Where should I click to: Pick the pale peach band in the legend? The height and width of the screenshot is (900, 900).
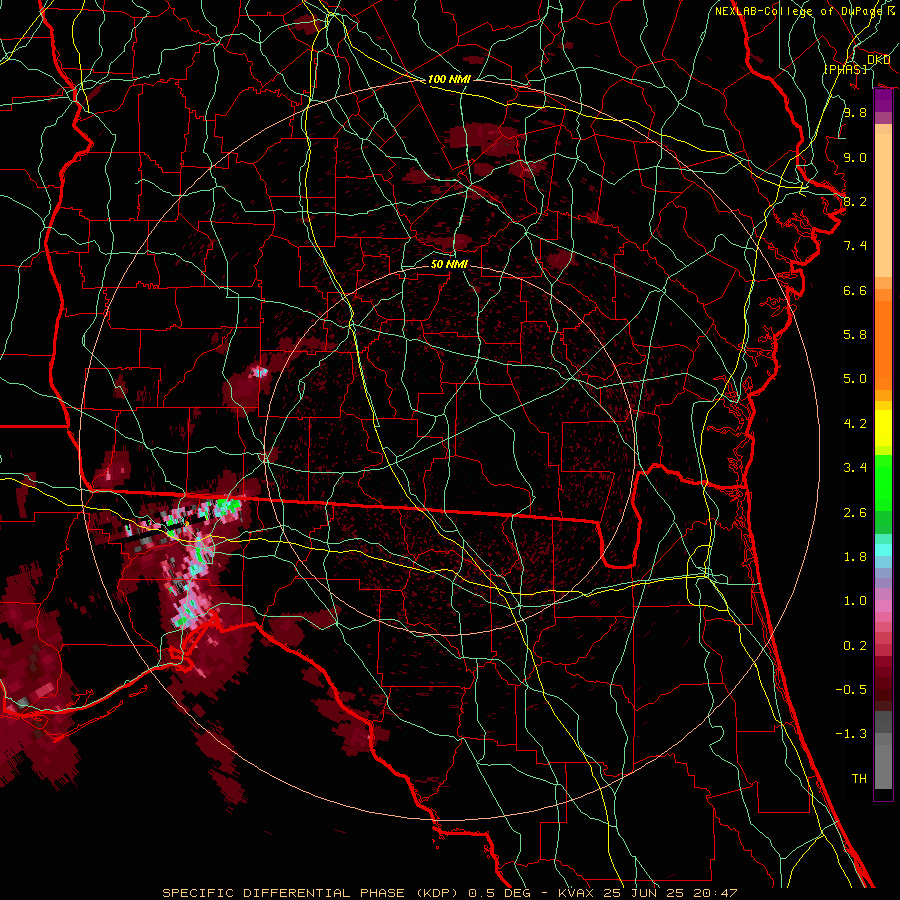tap(883, 205)
